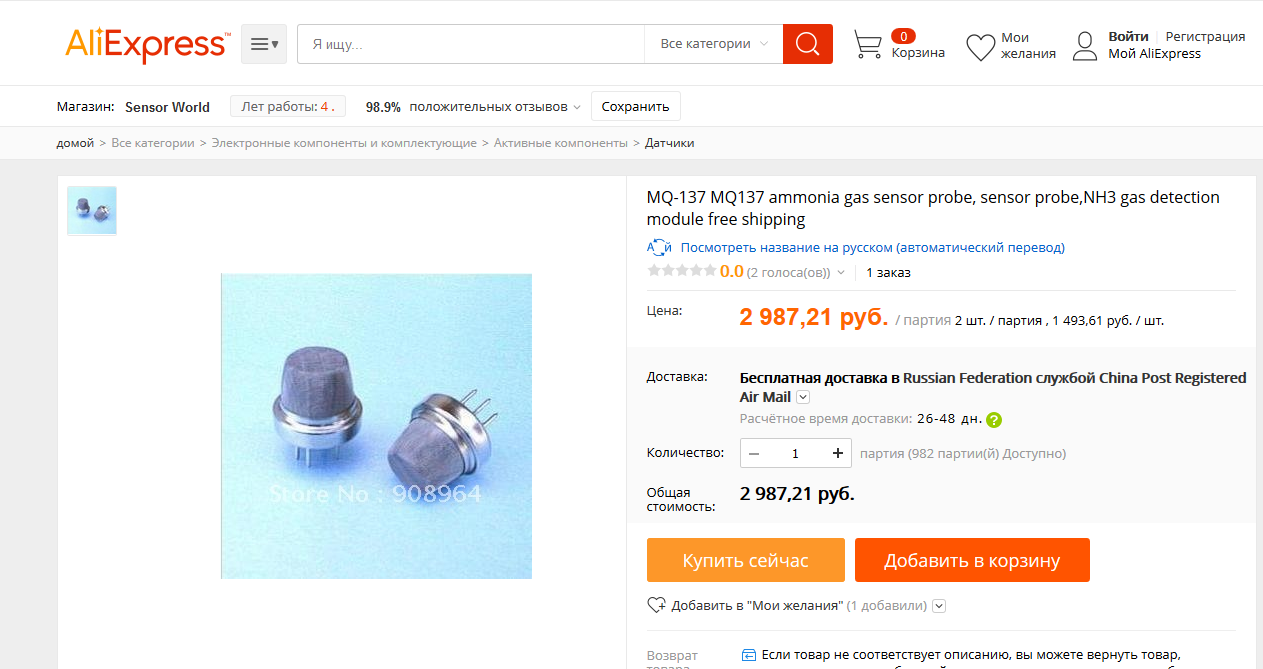Image resolution: width=1263 pixels, height=669 pixels.
Task: Click the AliExpress logo
Action: tap(148, 45)
